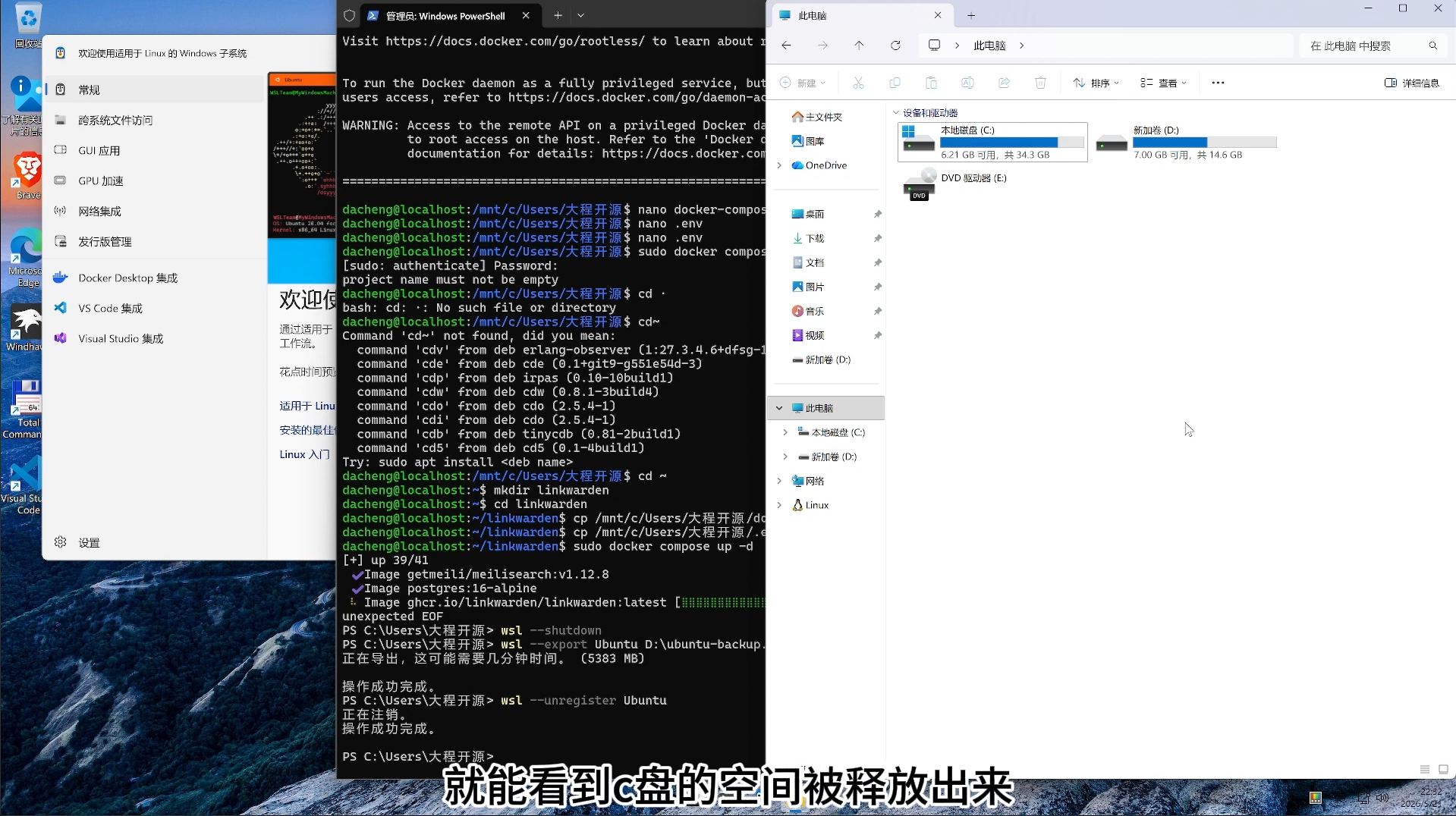
Task: Select 新加卷 (D:) drive tile
Action: pos(1187,142)
